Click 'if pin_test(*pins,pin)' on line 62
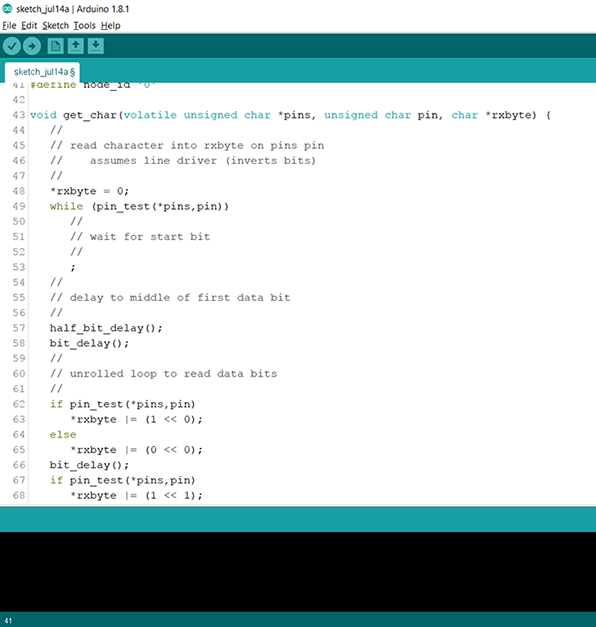 pos(122,404)
